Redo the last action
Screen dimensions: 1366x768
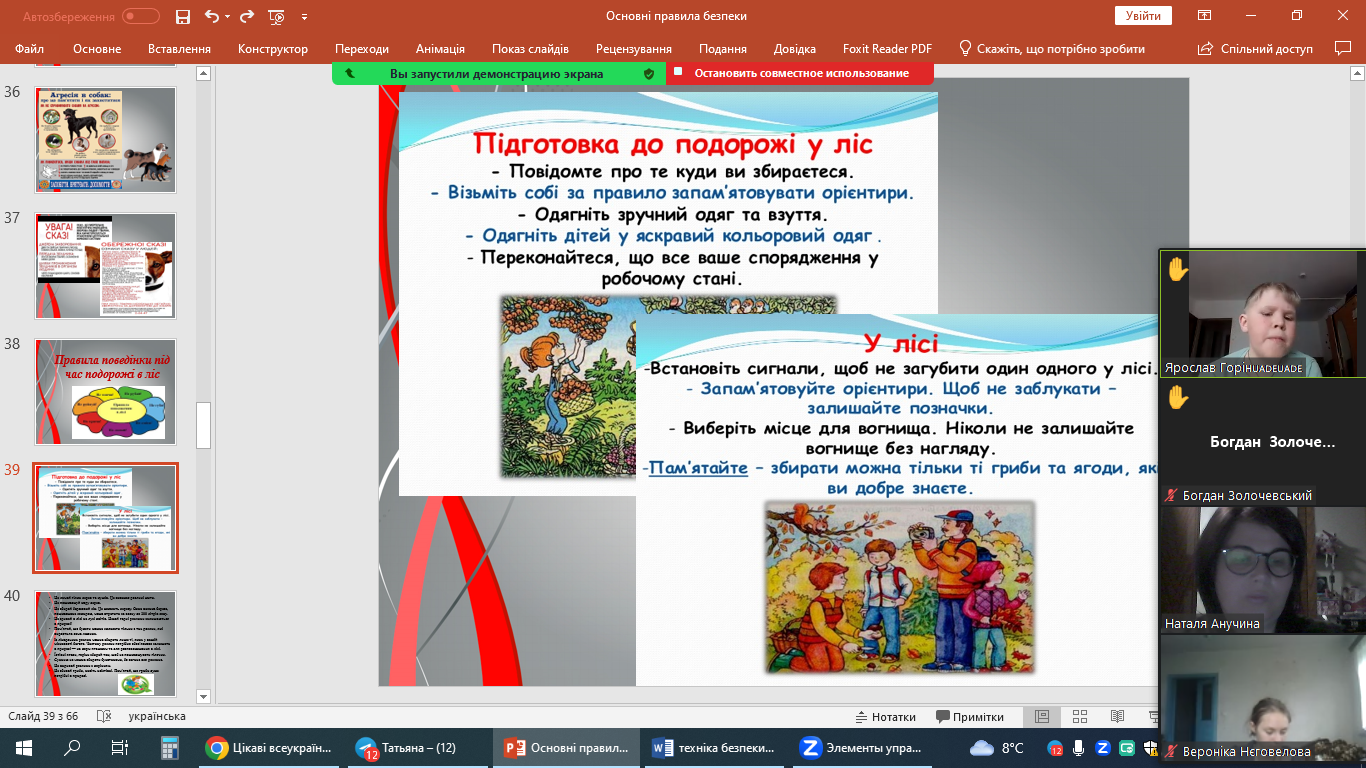coord(247,16)
